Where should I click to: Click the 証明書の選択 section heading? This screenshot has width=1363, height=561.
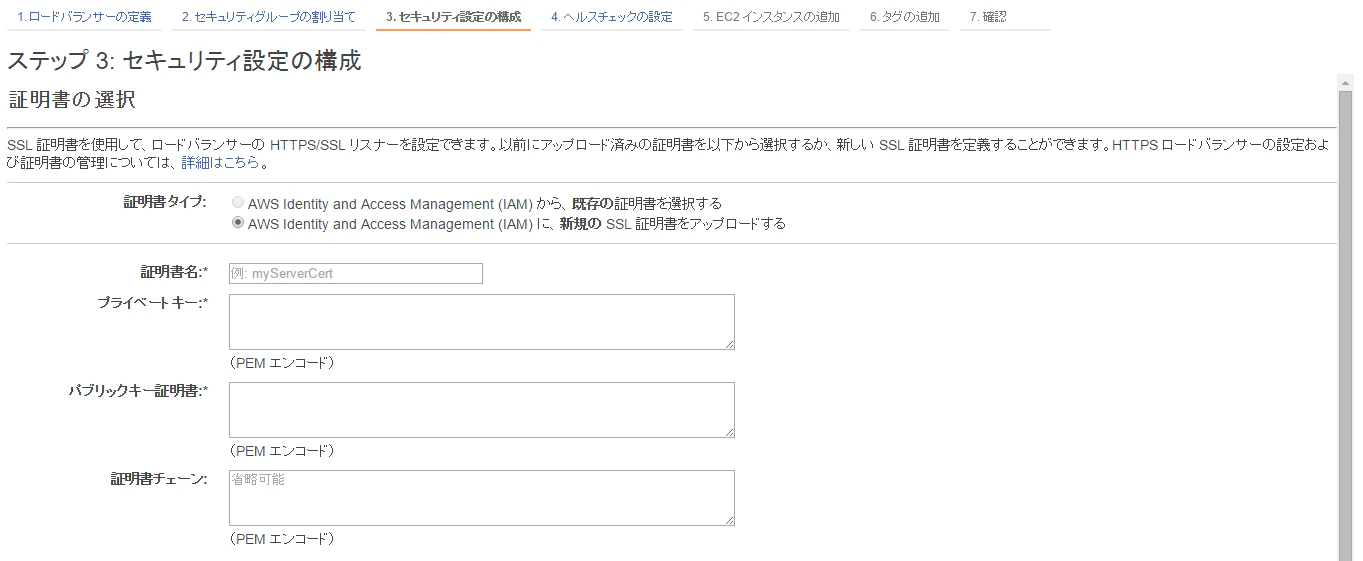click(72, 100)
